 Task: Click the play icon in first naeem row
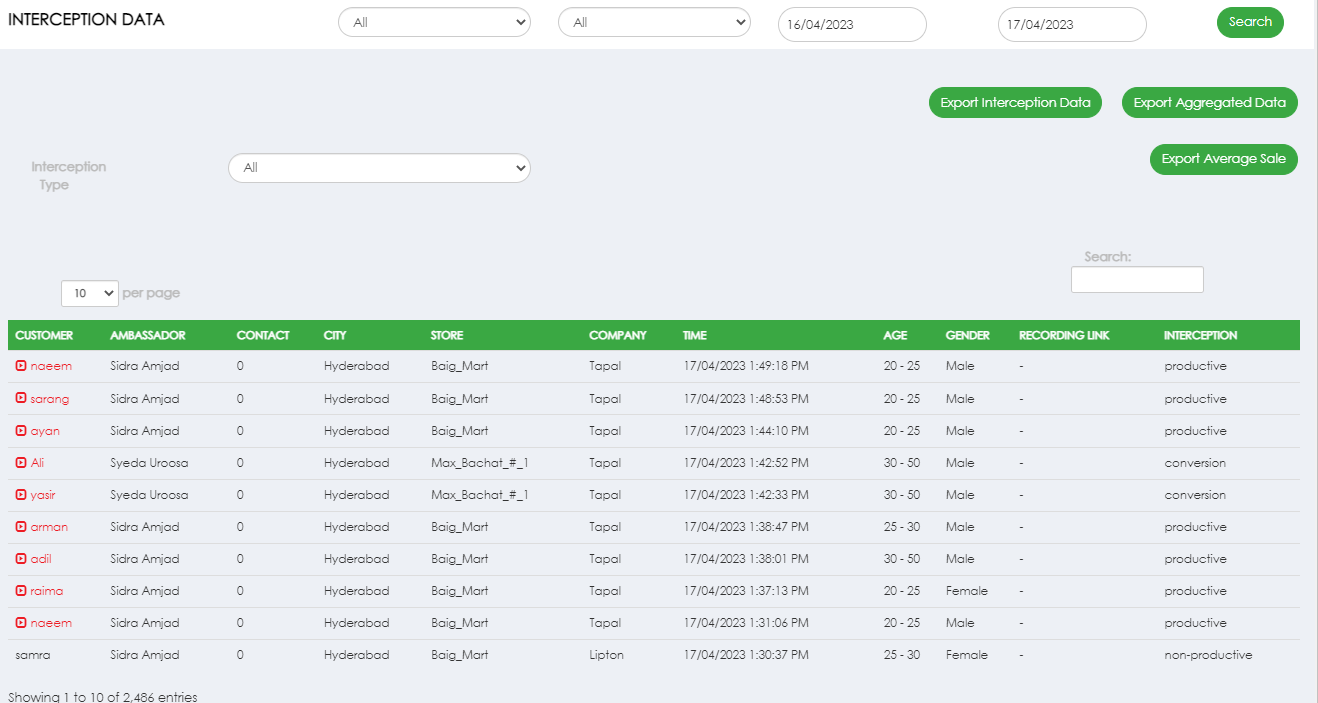pos(21,366)
